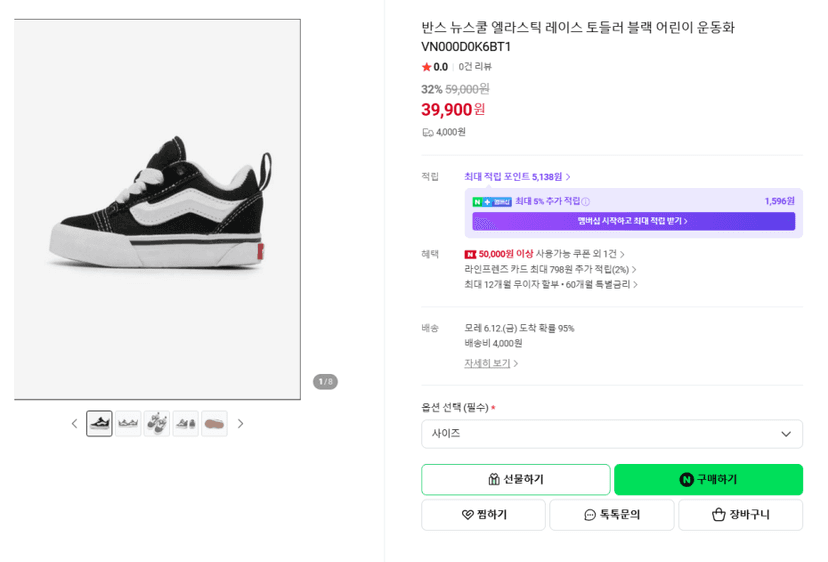The height and width of the screenshot is (562, 828).
Task: Add to cart with 장바구니 basket
Action: tap(740, 514)
